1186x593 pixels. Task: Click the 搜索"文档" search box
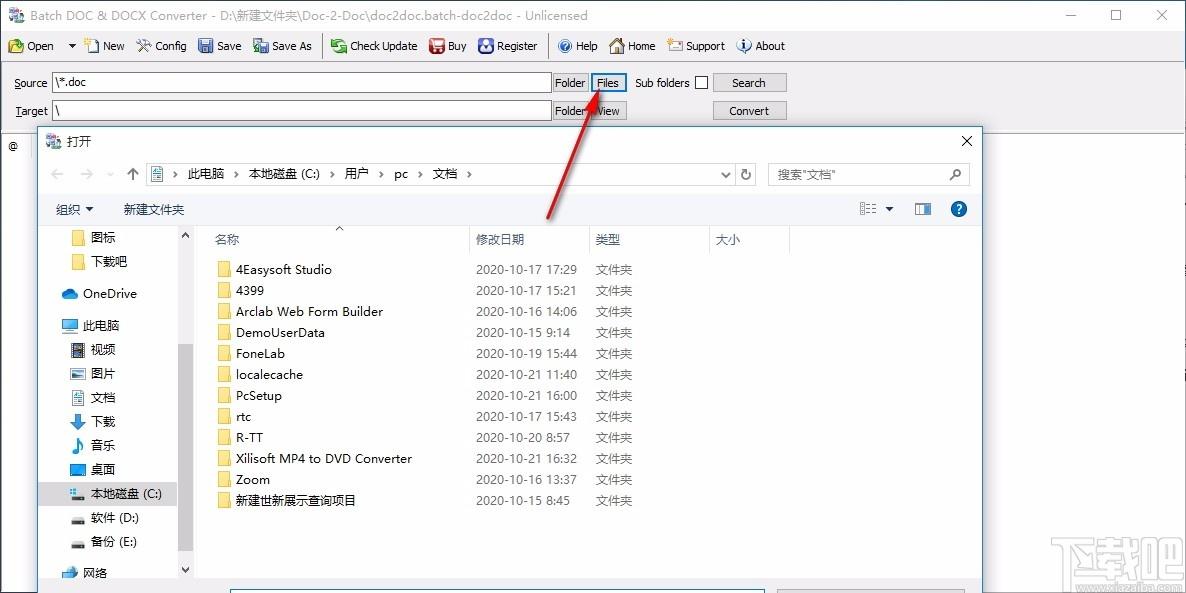[868, 174]
